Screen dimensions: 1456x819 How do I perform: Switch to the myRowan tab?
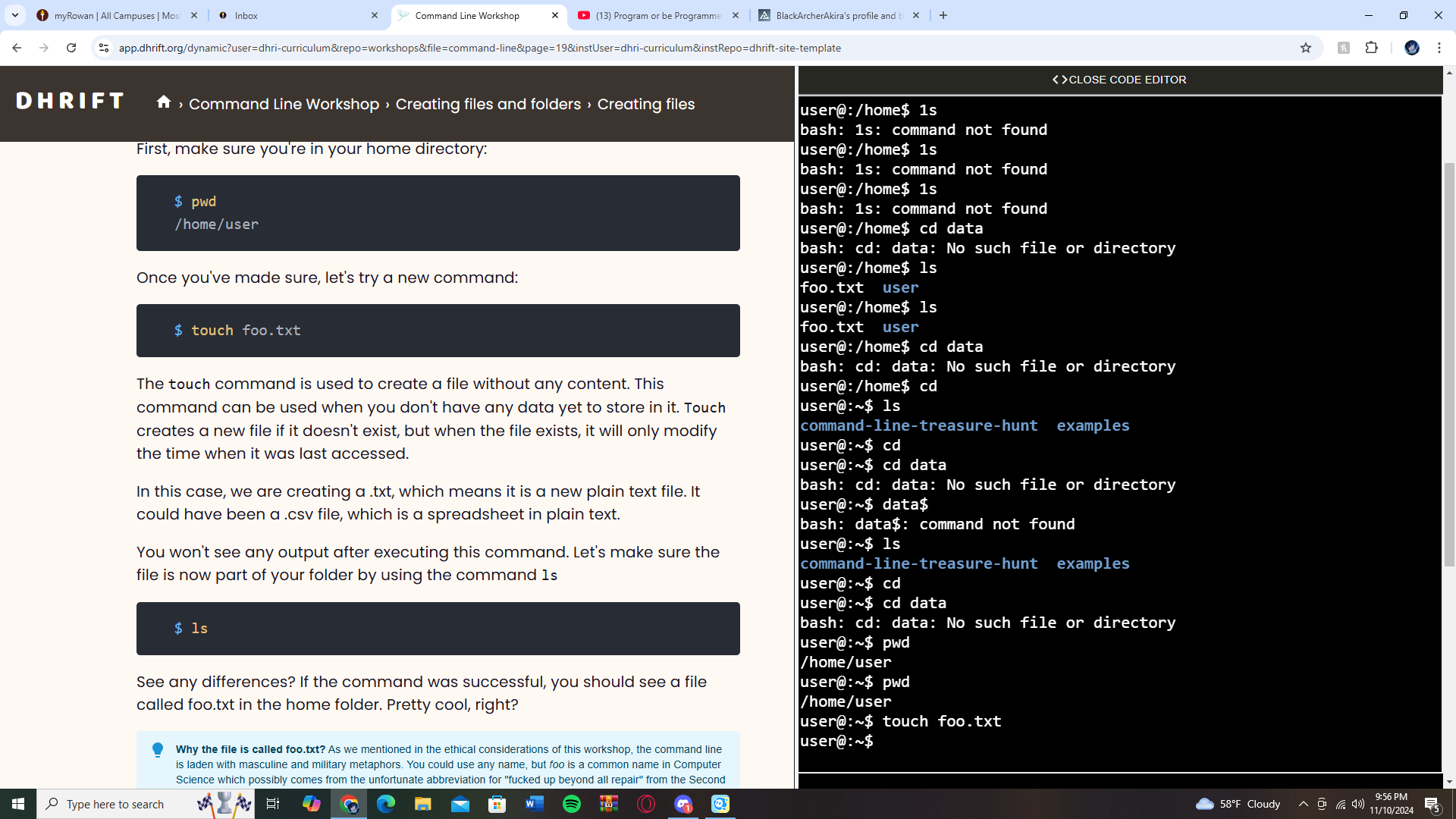[118, 15]
